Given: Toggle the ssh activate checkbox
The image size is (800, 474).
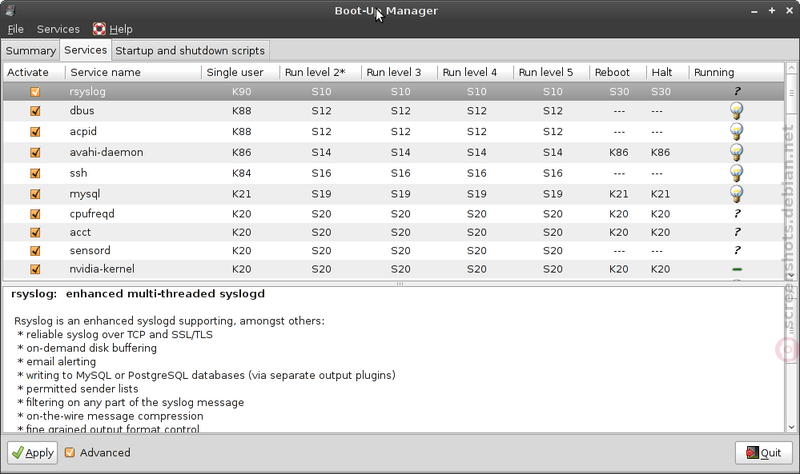Looking at the screenshot, I should click(35, 173).
